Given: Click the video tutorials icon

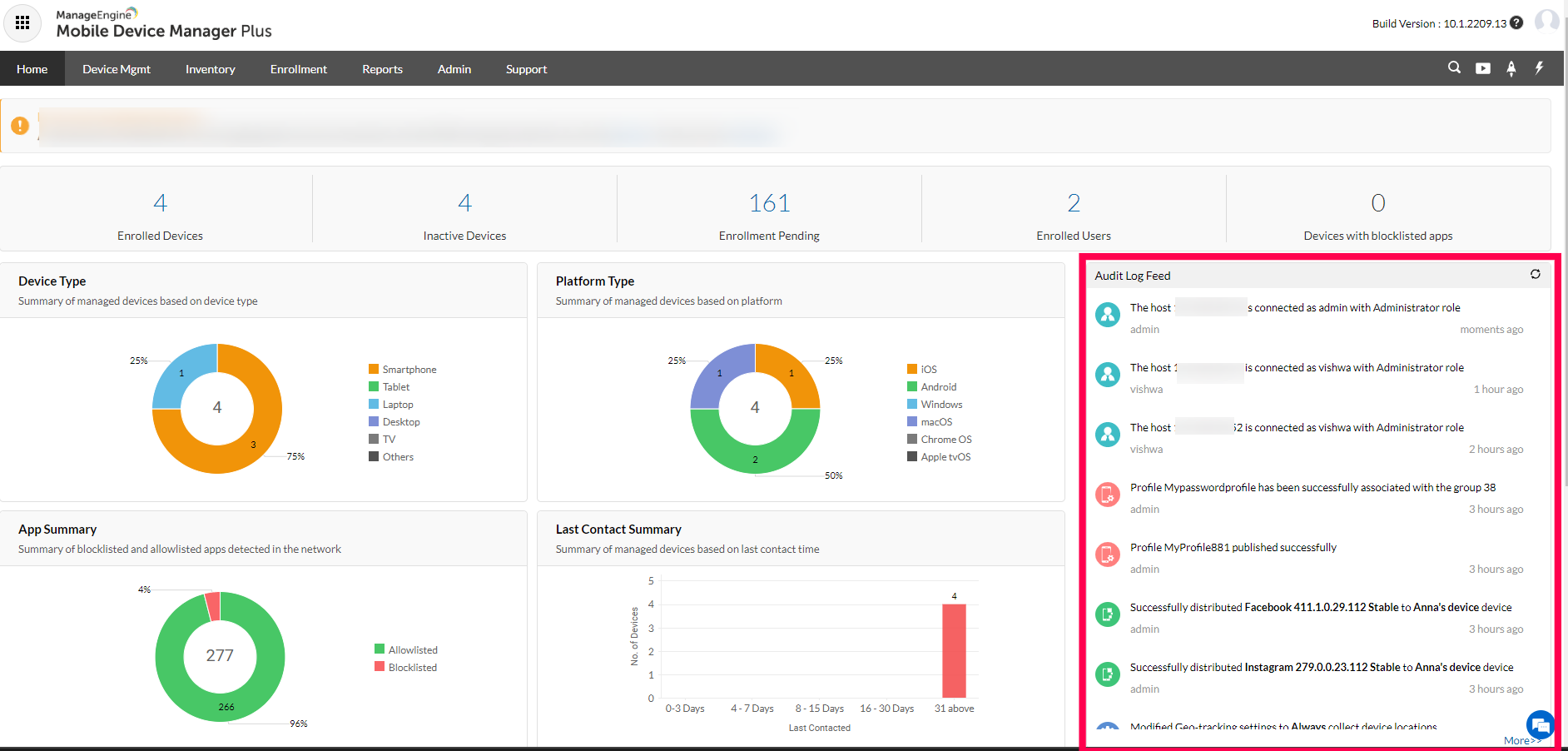Looking at the screenshot, I should [1482, 68].
